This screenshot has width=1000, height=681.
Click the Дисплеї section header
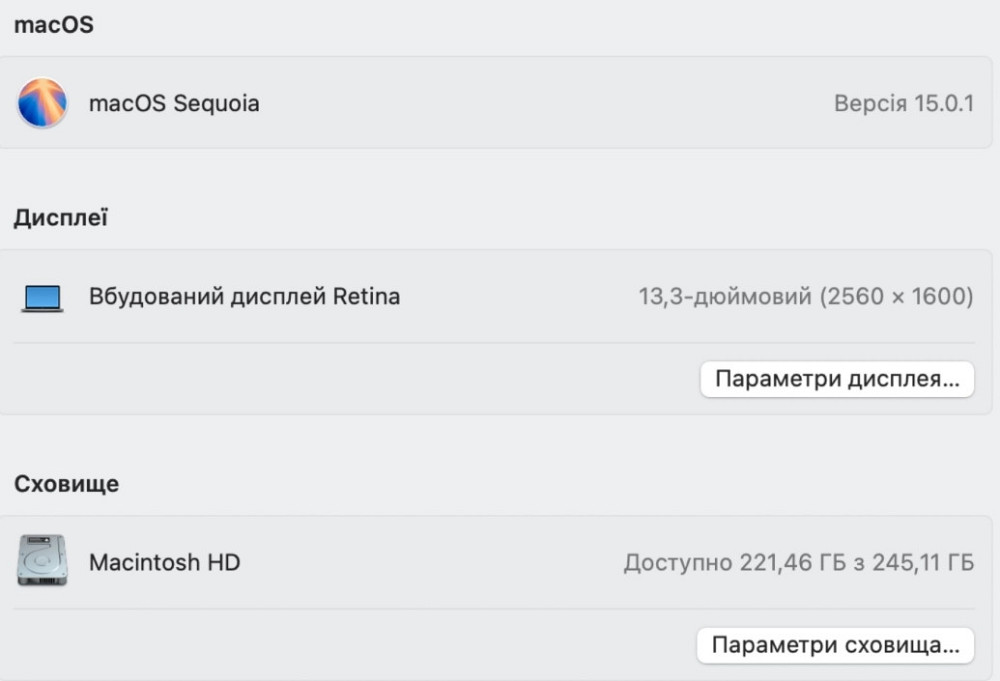(60, 216)
